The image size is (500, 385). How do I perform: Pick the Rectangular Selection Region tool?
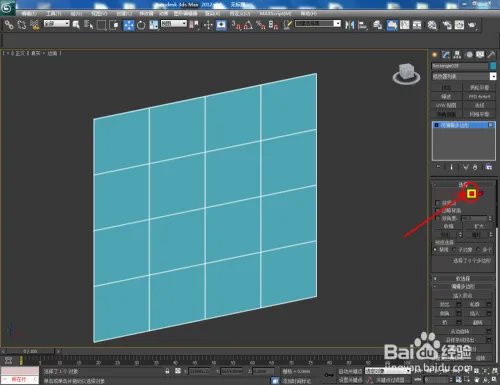(x=101, y=25)
